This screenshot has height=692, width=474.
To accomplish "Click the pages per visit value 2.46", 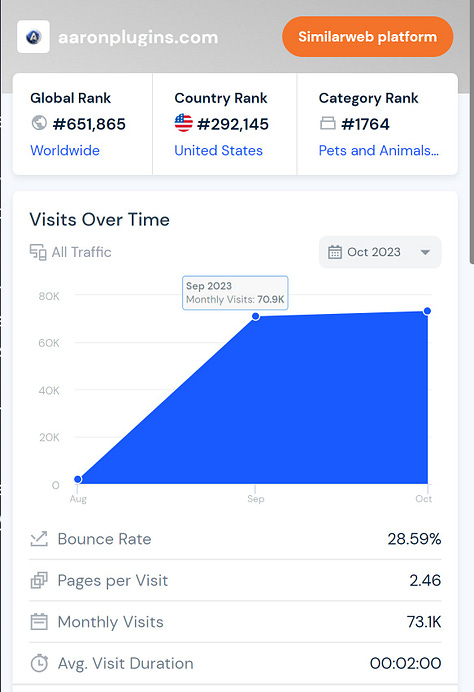I will coord(425,580).
